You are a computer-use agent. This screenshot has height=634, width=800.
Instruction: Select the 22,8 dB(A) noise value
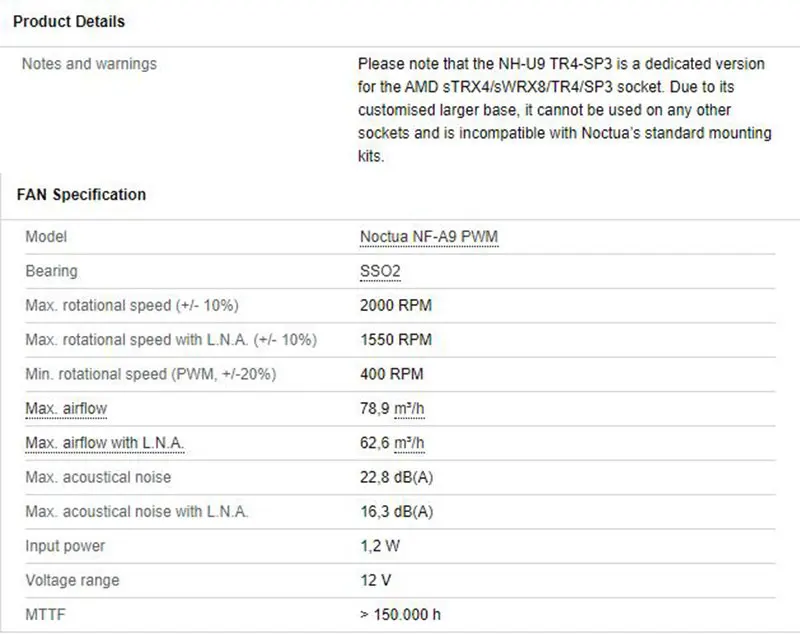click(396, 477)
